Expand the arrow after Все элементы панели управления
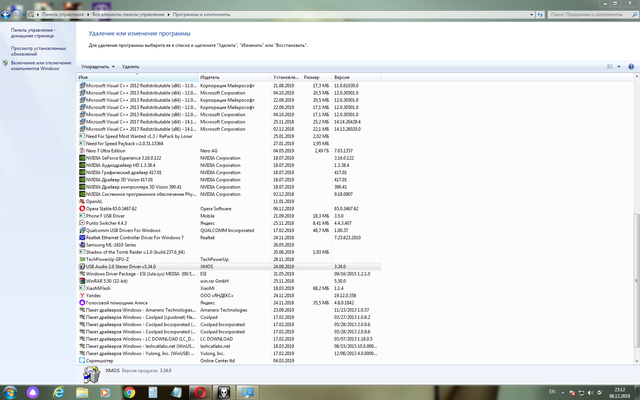Screen dimensions: 640x400 point(168,14)
